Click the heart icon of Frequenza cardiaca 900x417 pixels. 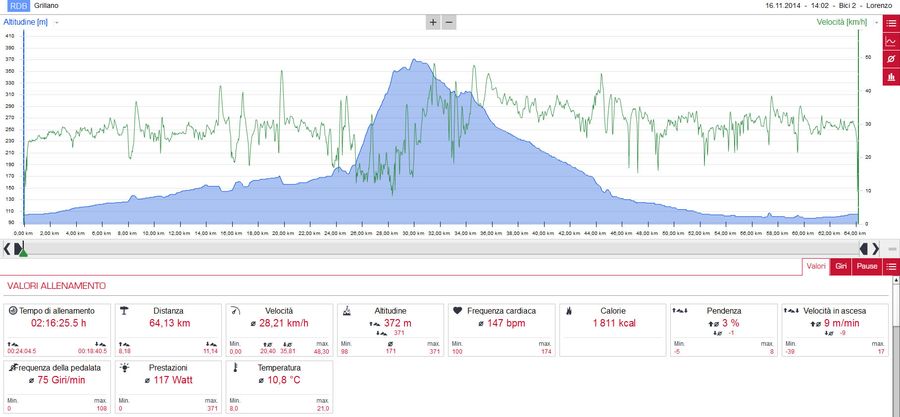click(x=457, y=310)
